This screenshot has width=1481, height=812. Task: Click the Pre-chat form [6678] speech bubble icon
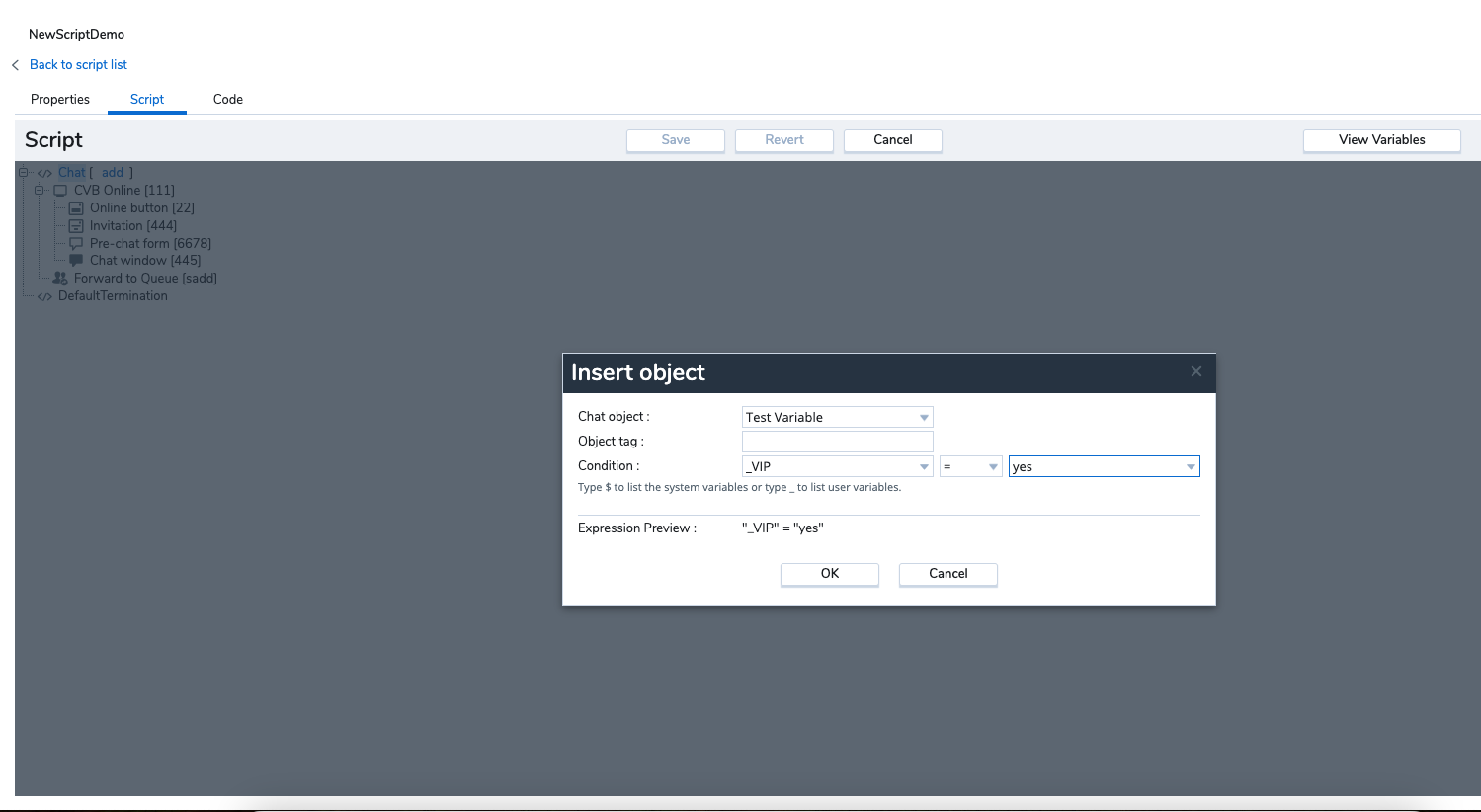pos(76,243)
